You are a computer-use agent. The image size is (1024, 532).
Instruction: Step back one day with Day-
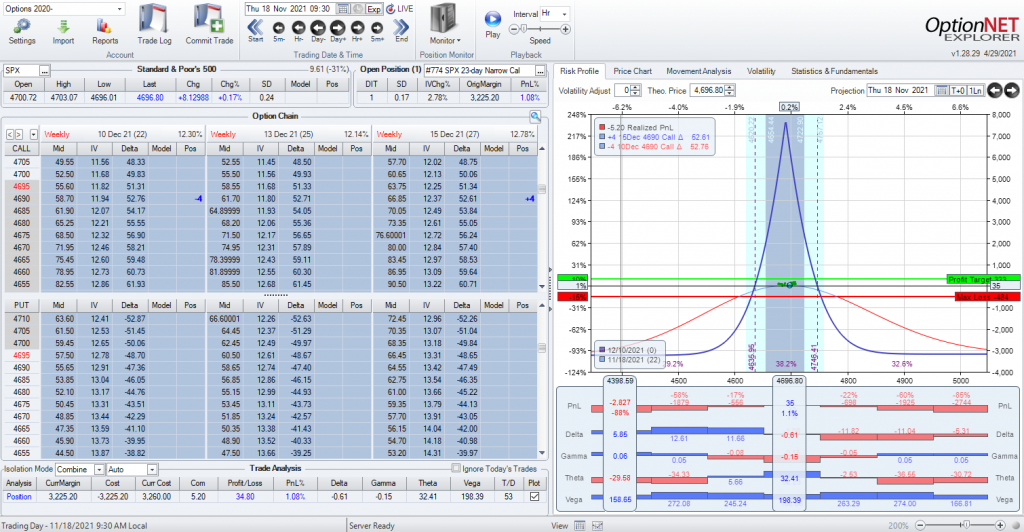[x=318, y=27]
